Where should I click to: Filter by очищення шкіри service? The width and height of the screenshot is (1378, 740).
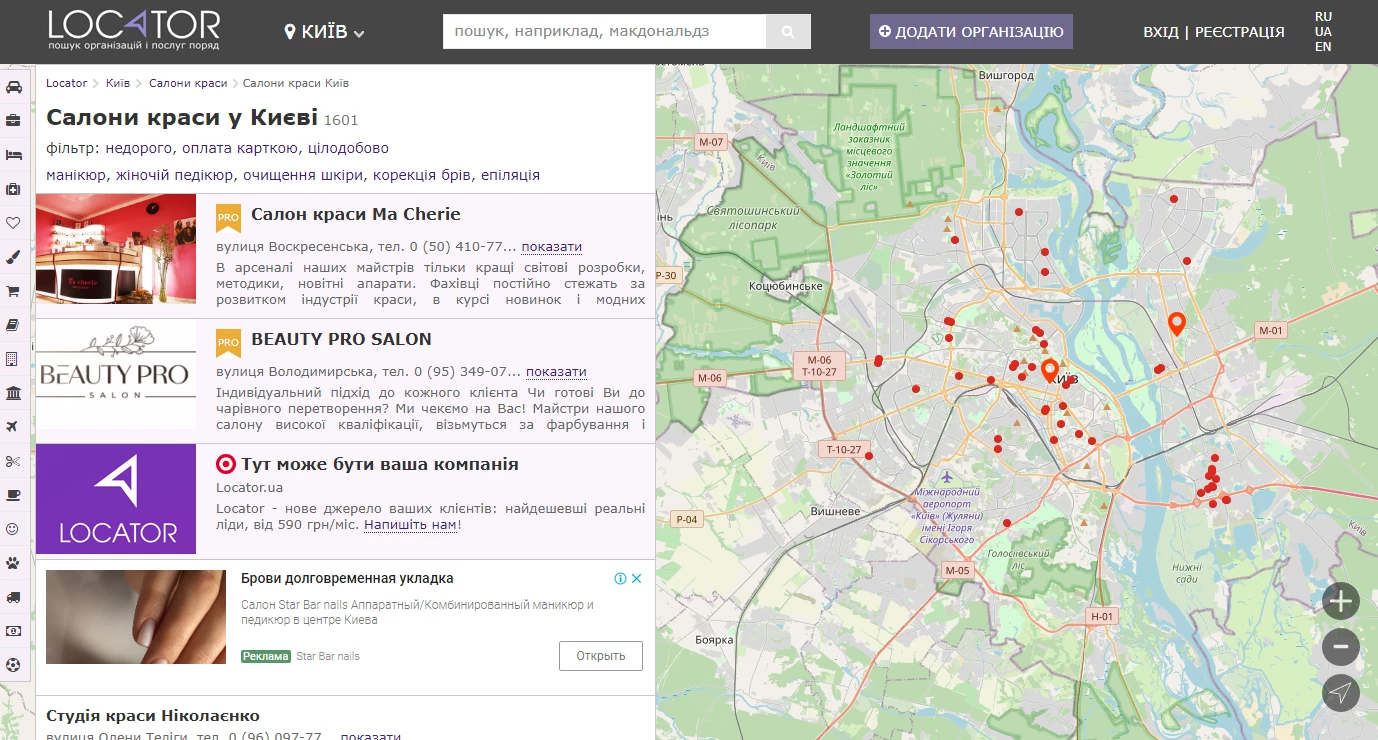click(303, 175)
